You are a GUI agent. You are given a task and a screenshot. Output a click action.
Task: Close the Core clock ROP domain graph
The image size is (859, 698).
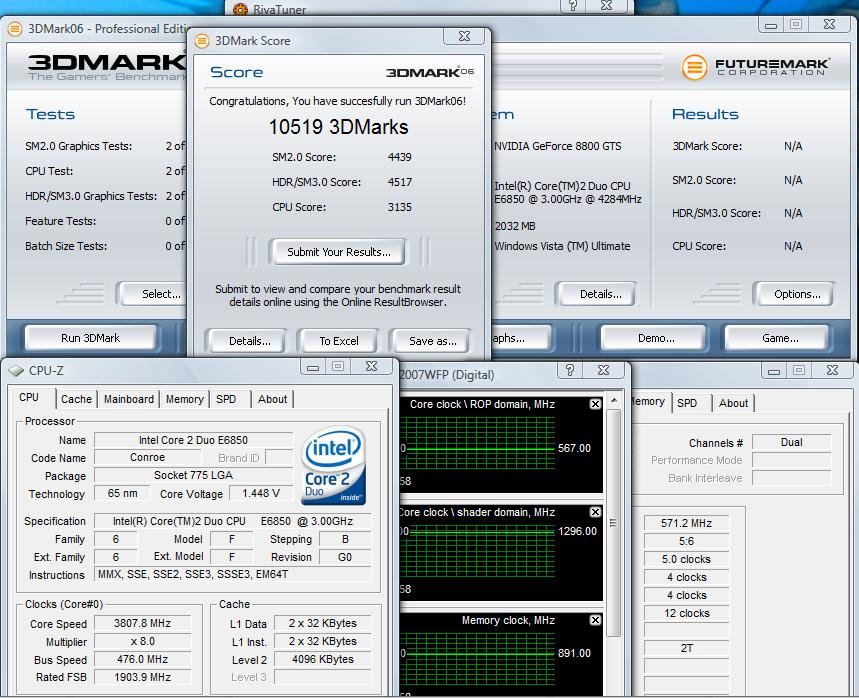[x=595, y=404]
